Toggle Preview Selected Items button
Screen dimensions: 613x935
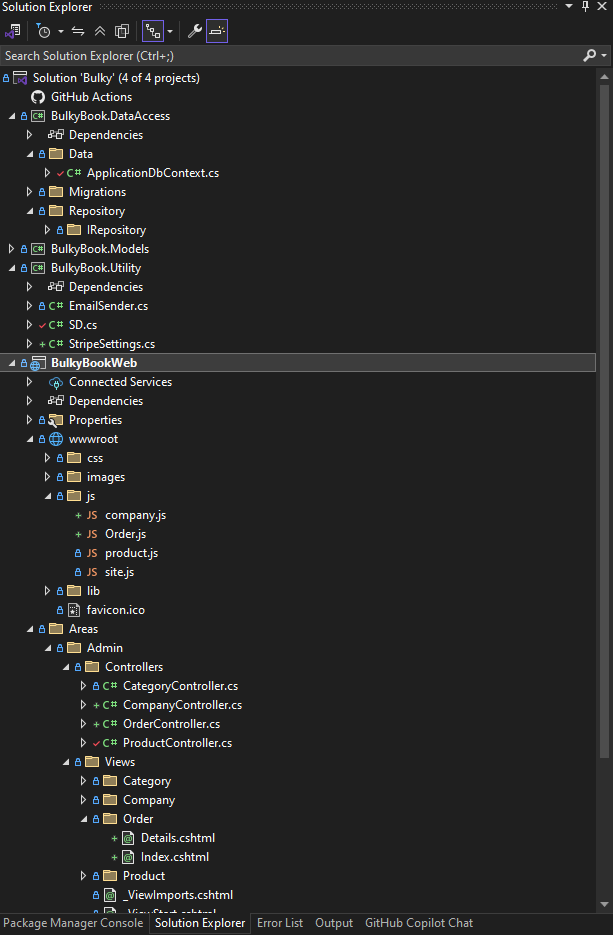217,31
